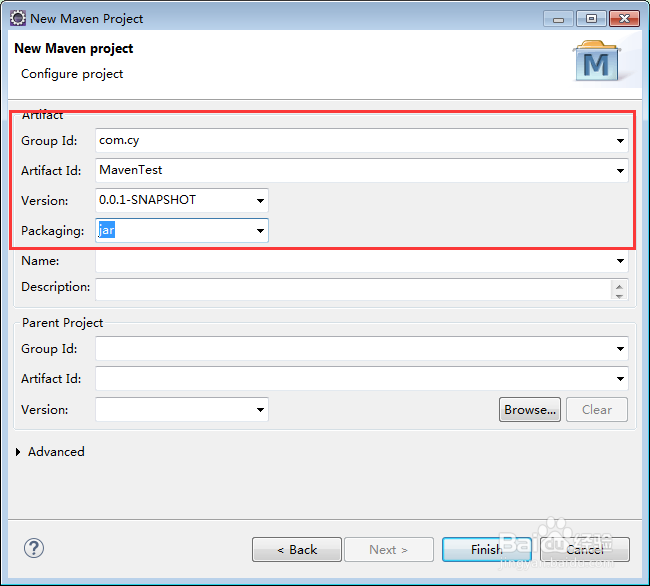Open the Parent Project Version dropdown arrow
Screen dimensions: 650x586
pyautogui.click(x=260, y=410)
